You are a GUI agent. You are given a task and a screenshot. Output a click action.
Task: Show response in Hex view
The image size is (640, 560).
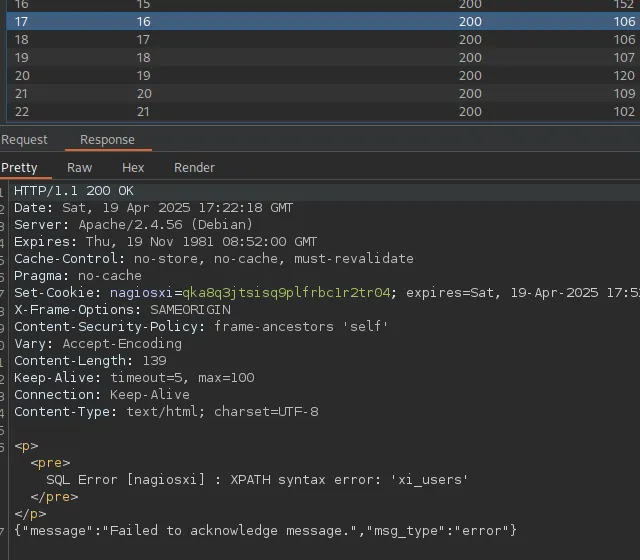(x=133, y=168)
